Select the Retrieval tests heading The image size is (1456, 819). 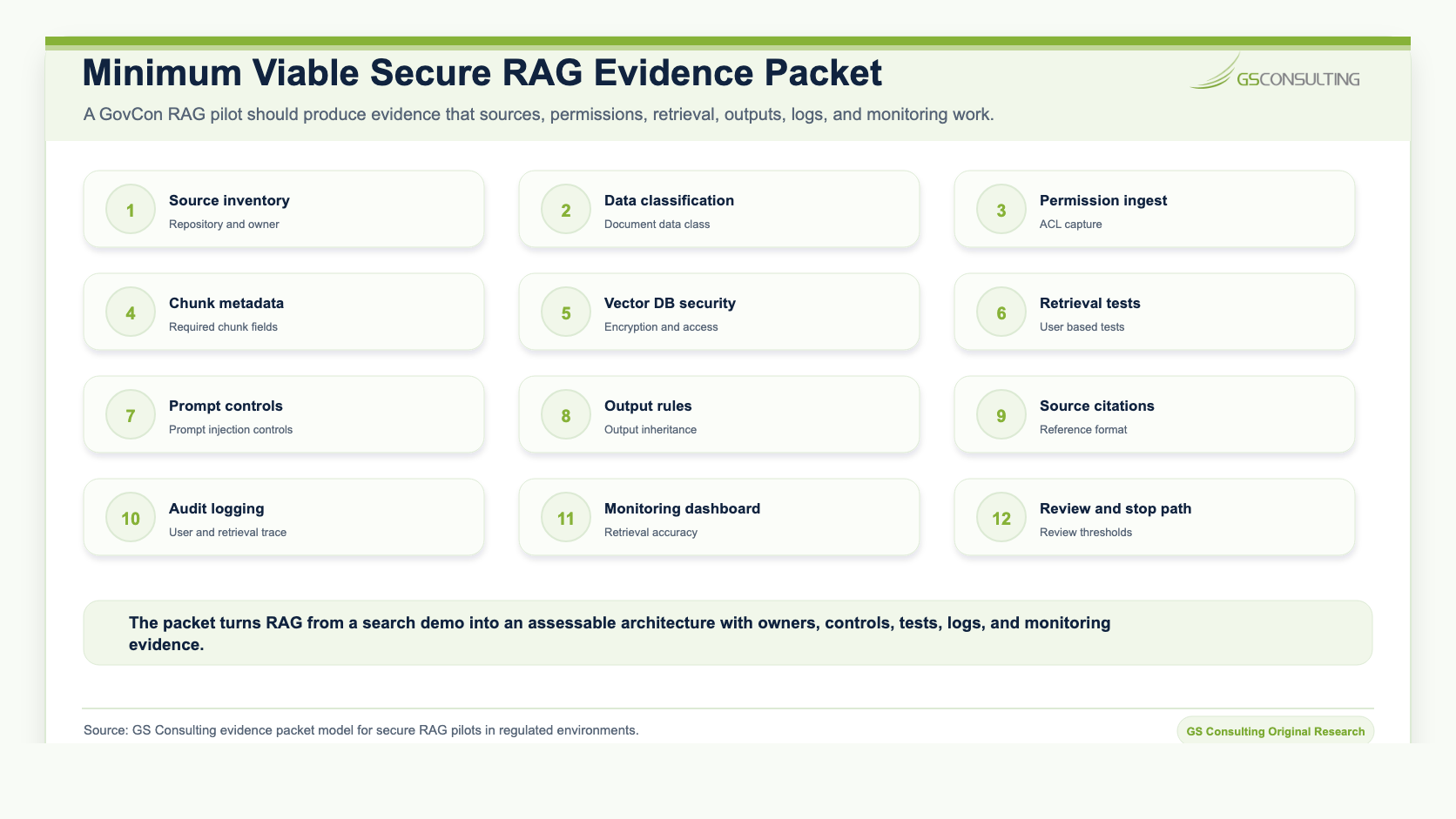click(x=1089, y=303)
